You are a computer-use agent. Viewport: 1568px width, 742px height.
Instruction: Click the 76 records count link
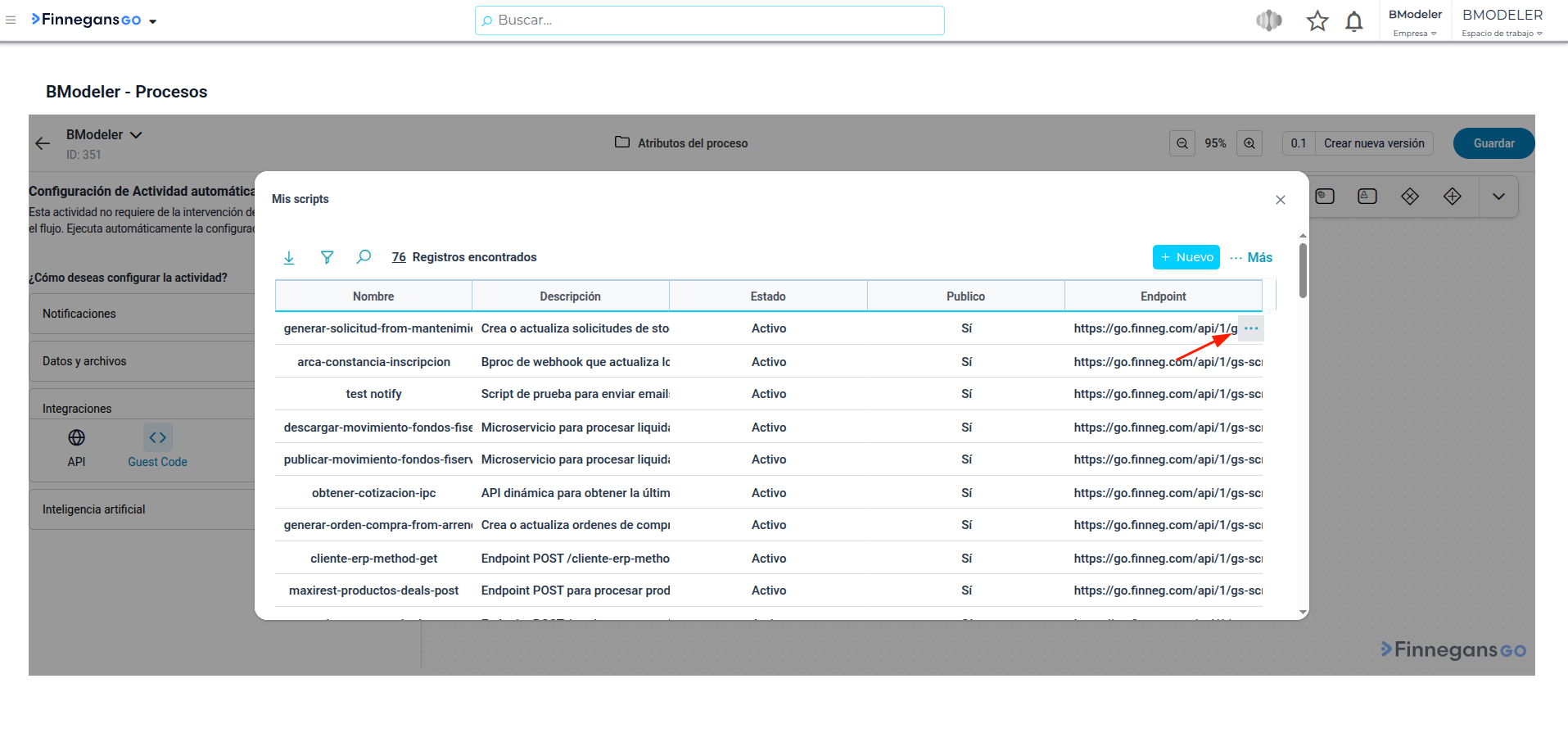[399, 257]
